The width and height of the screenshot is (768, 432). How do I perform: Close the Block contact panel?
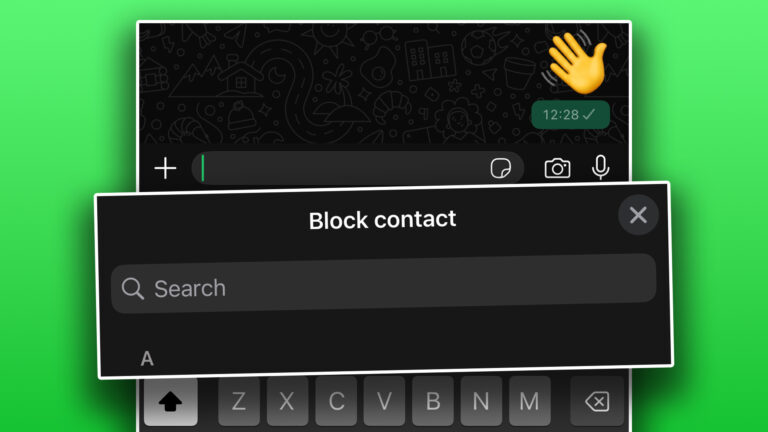coord(638,215)
